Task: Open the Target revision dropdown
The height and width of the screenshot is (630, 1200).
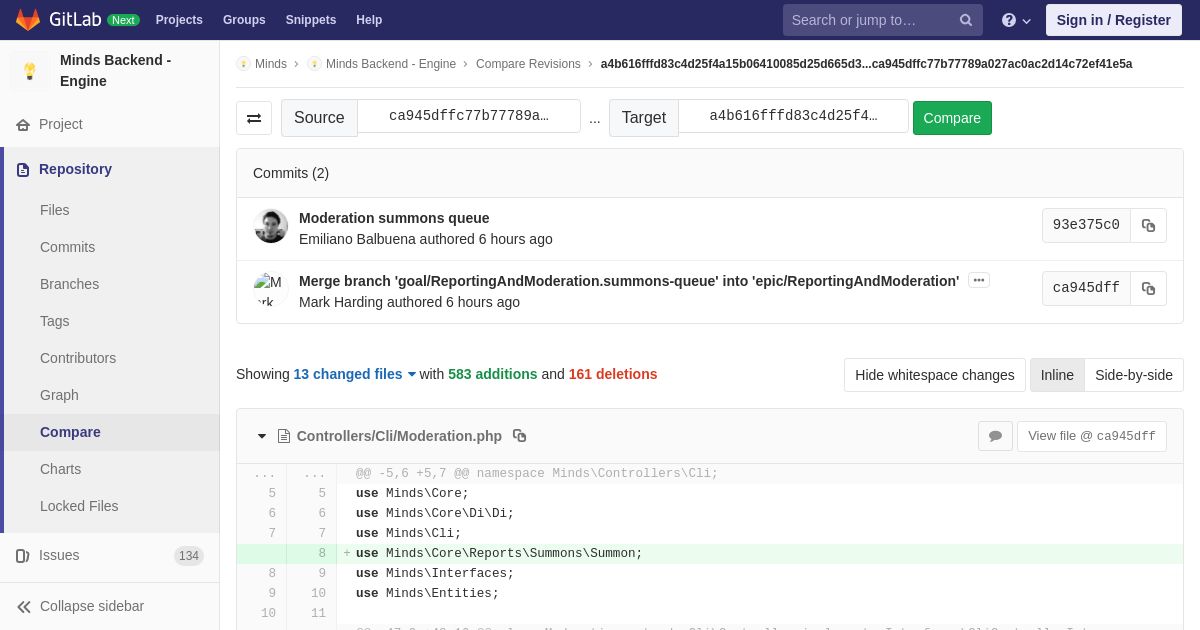Action: [x=793, y=116]
